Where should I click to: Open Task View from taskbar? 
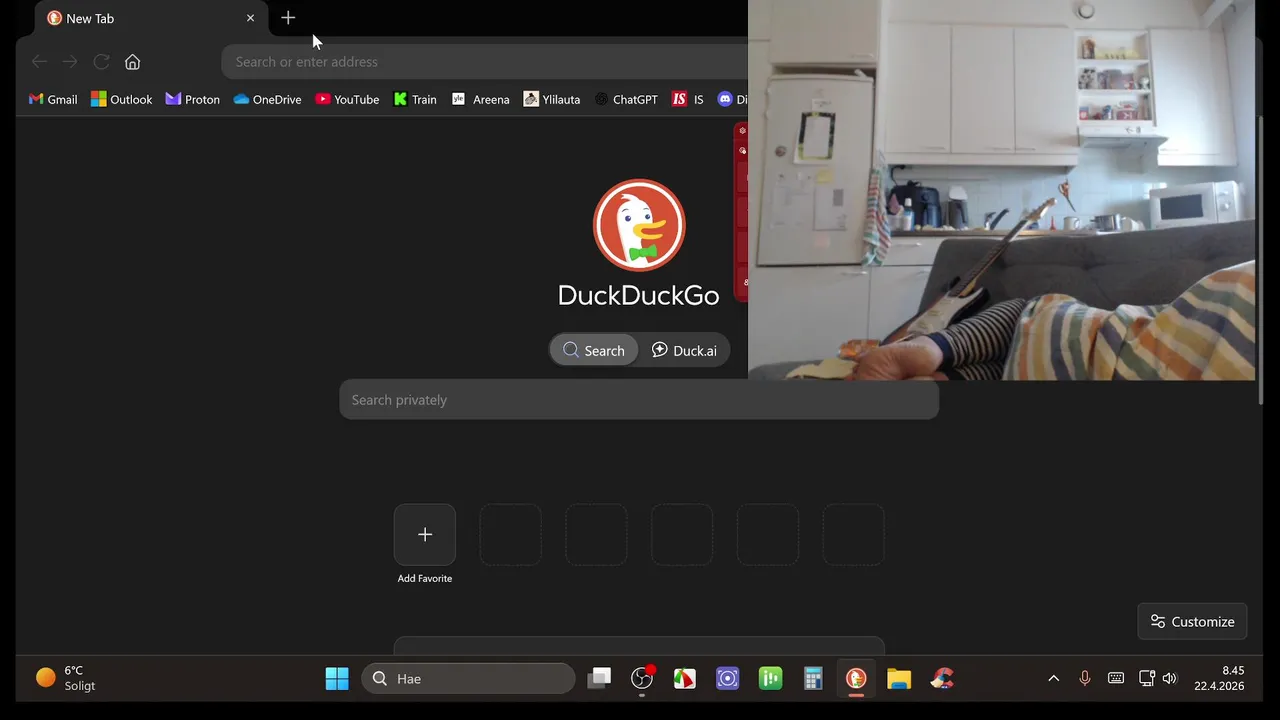point(599,679)
